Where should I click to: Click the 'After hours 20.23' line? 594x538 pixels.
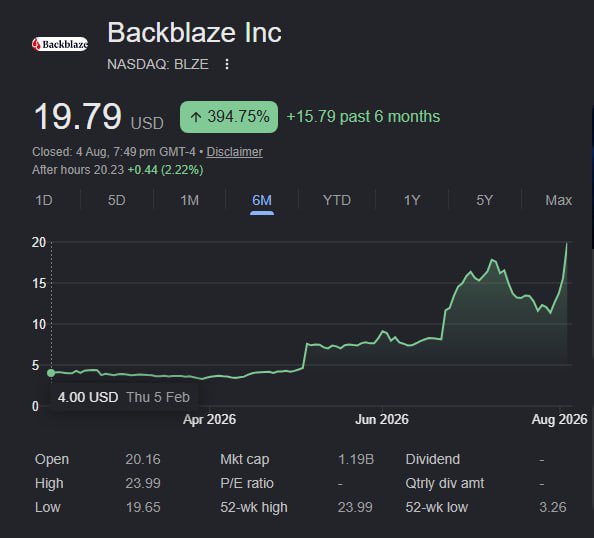coord(117,170)
